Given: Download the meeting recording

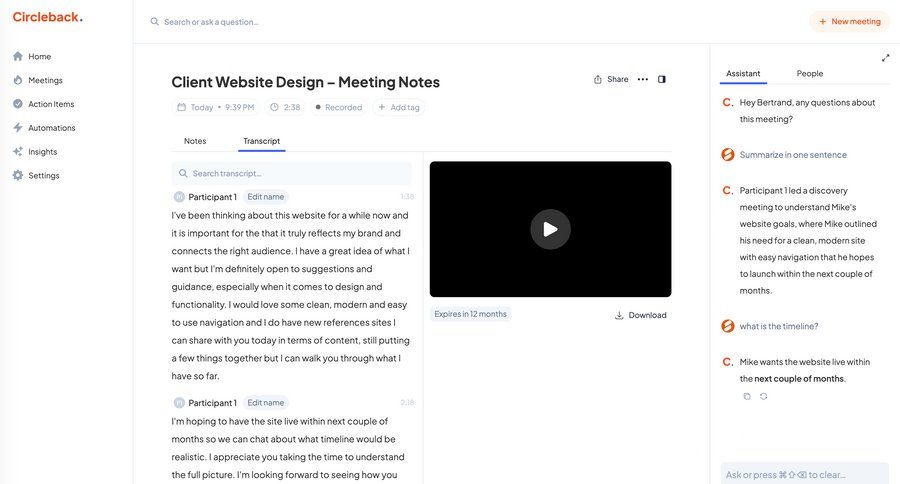Looking at the screenshot, I should 640,315.
